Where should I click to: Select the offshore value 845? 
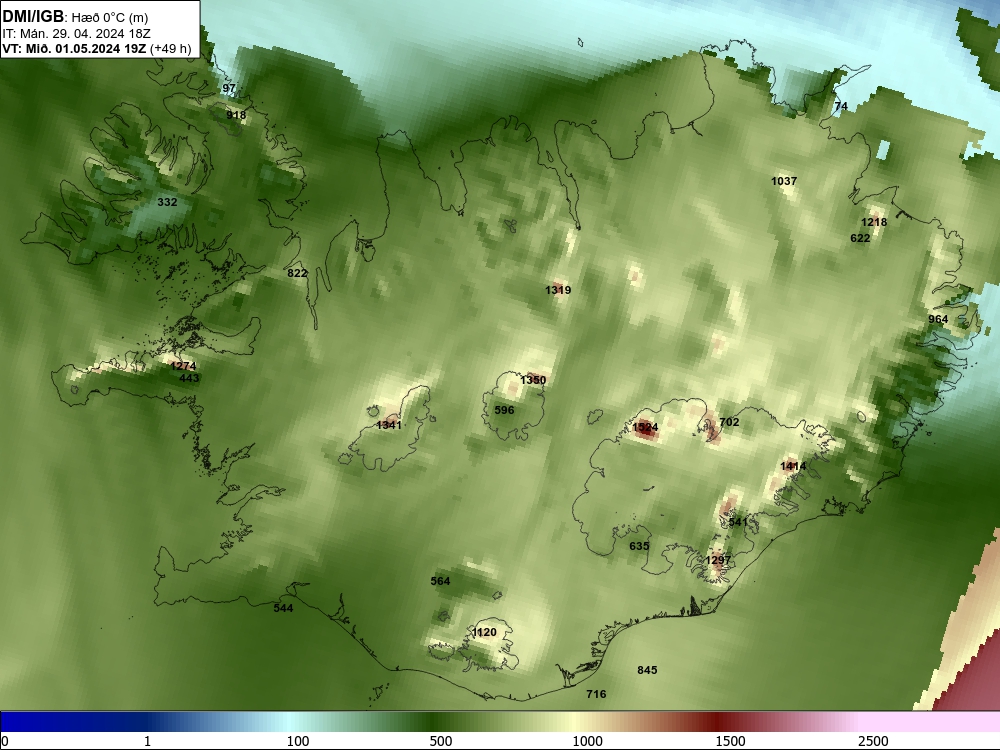647,670
